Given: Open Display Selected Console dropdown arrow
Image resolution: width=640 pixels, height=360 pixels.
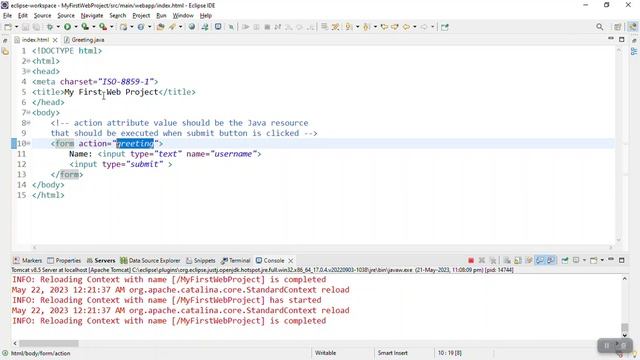Looking at the screenshot, I should 584,260.
